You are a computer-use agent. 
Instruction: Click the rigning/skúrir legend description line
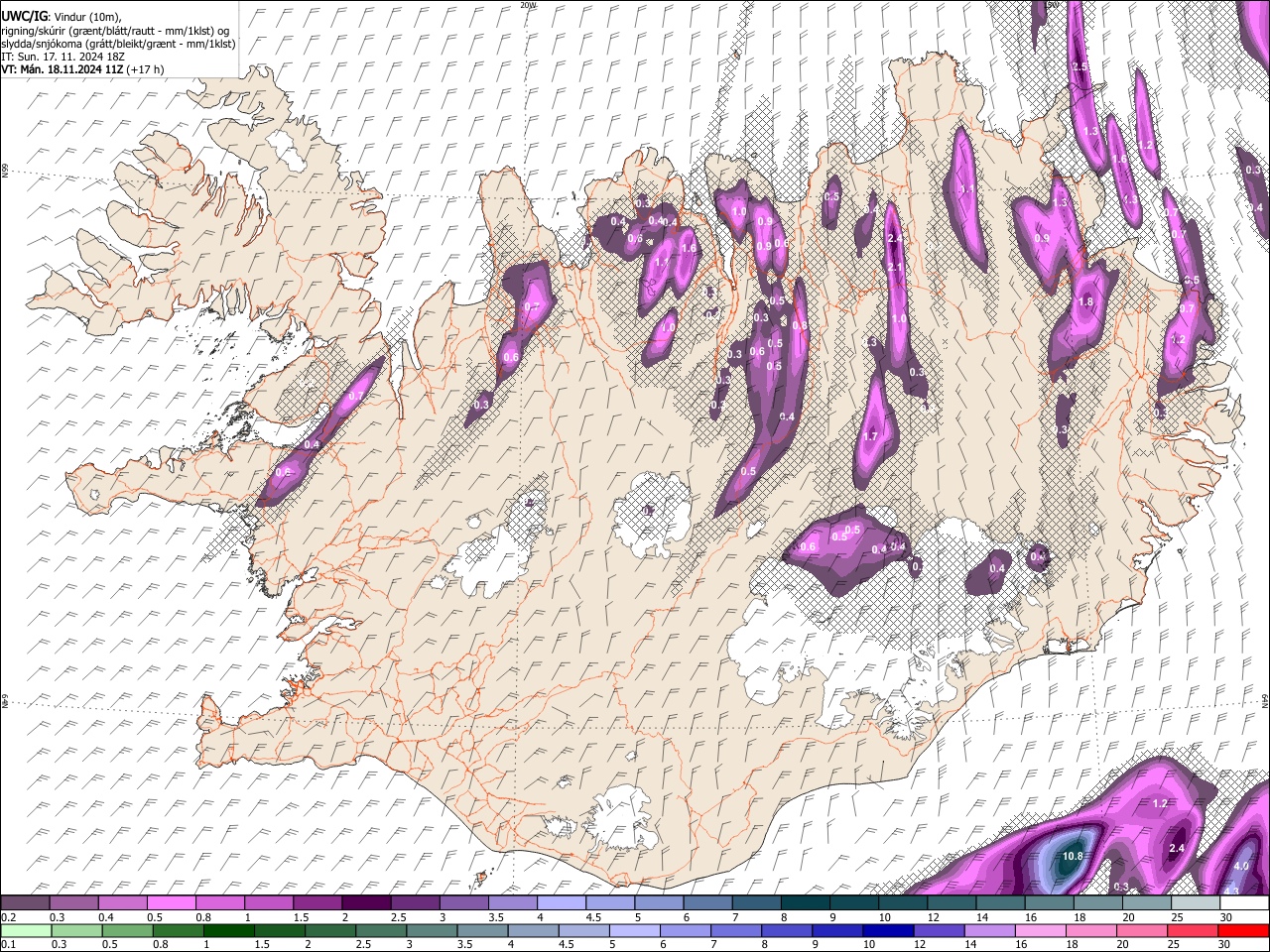point(115,31)
